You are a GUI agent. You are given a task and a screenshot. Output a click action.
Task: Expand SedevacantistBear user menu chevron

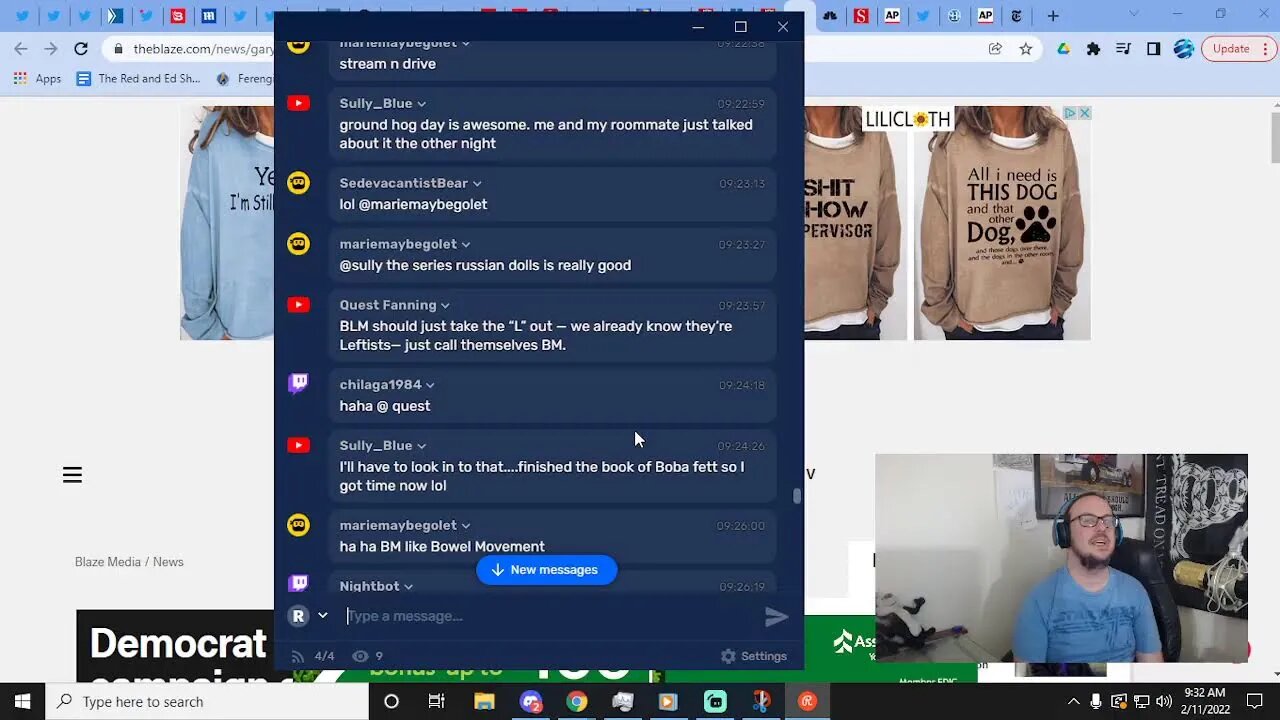click(x=477, y=184)
